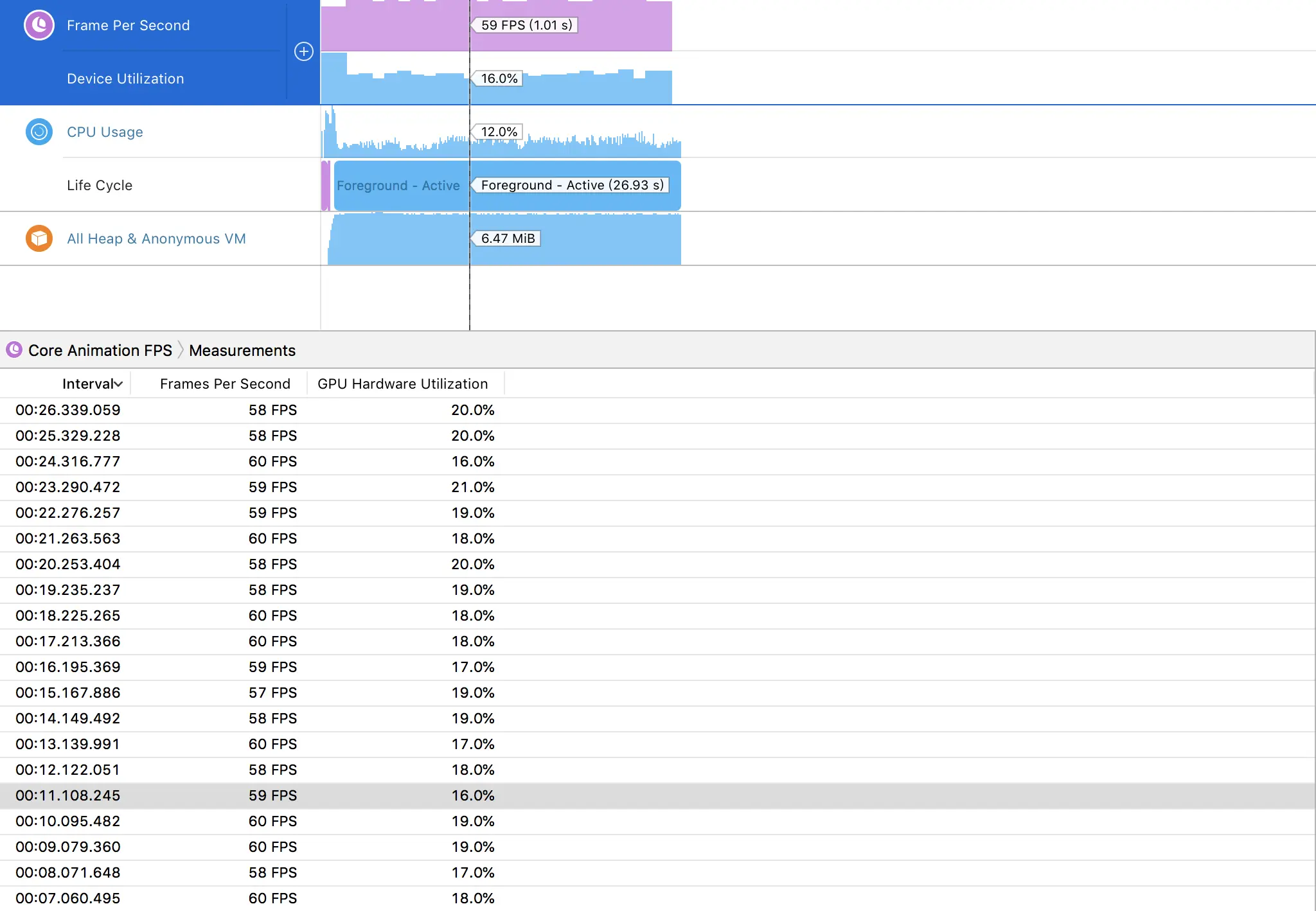Click the purple launch segment in Life Cycle
Viewport: 1316px width, 911px height.
point(326,186)
